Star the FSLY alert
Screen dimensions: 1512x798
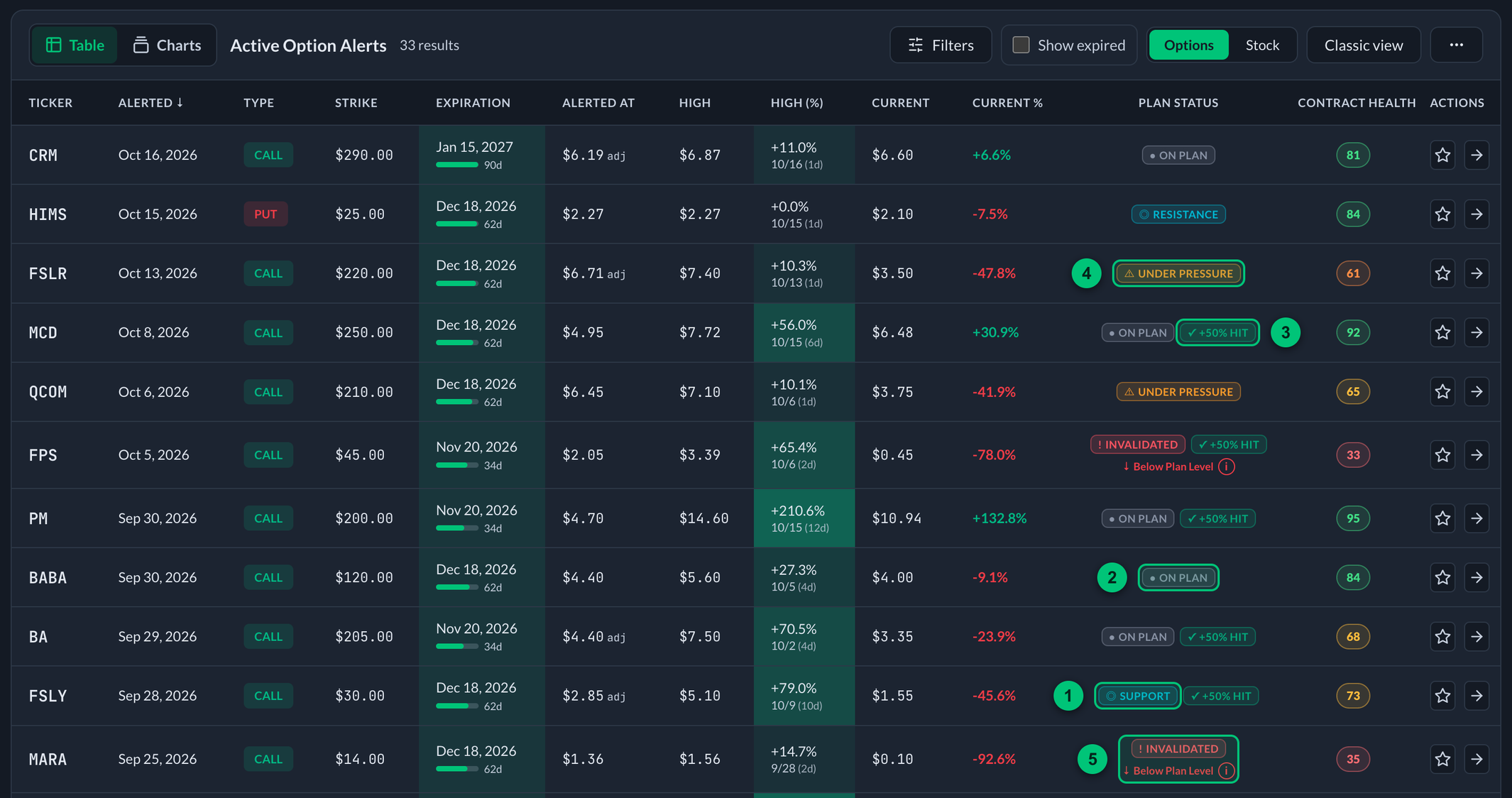[x=1442, y=696]
